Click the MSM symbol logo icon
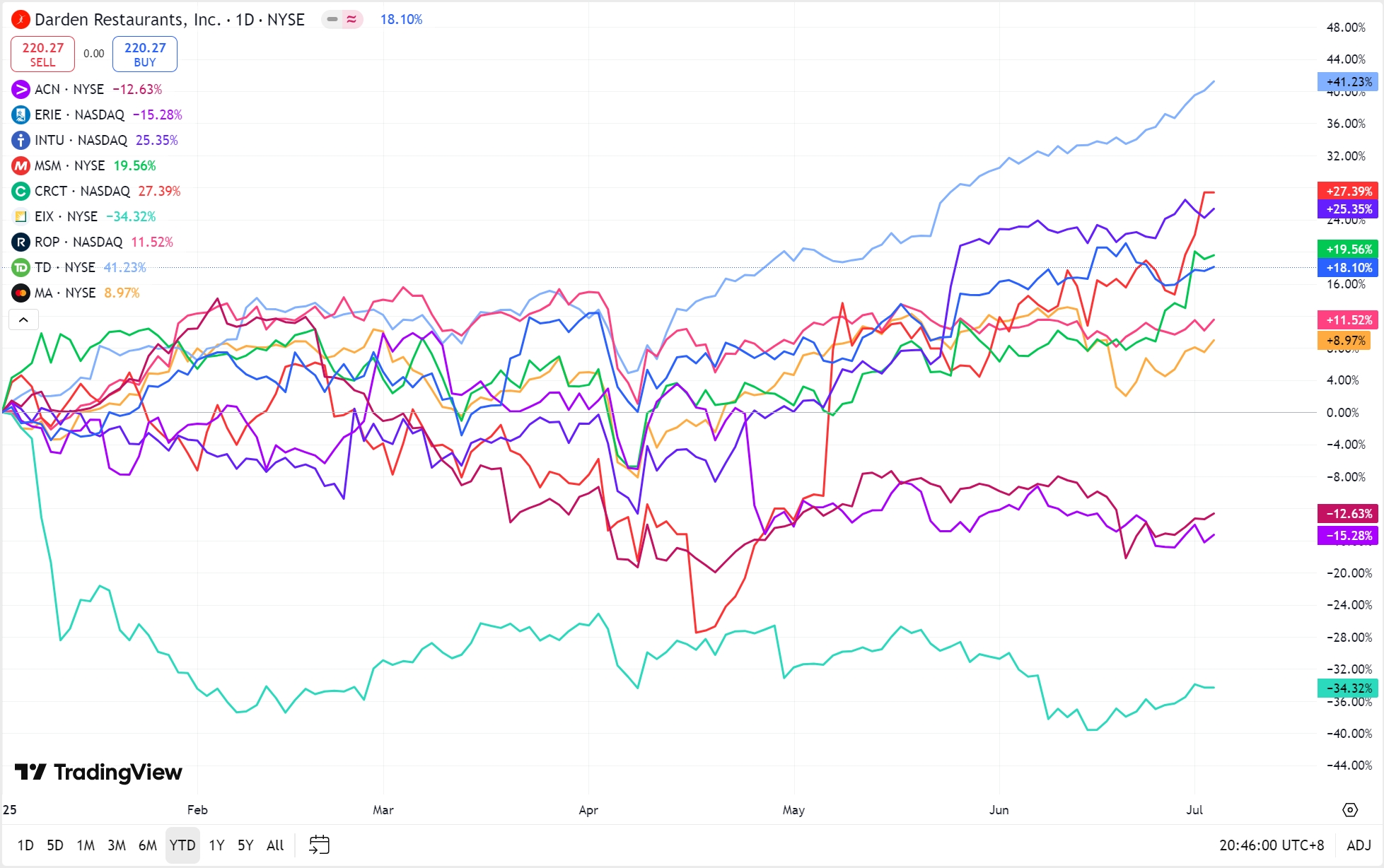 tap(21, 165)
